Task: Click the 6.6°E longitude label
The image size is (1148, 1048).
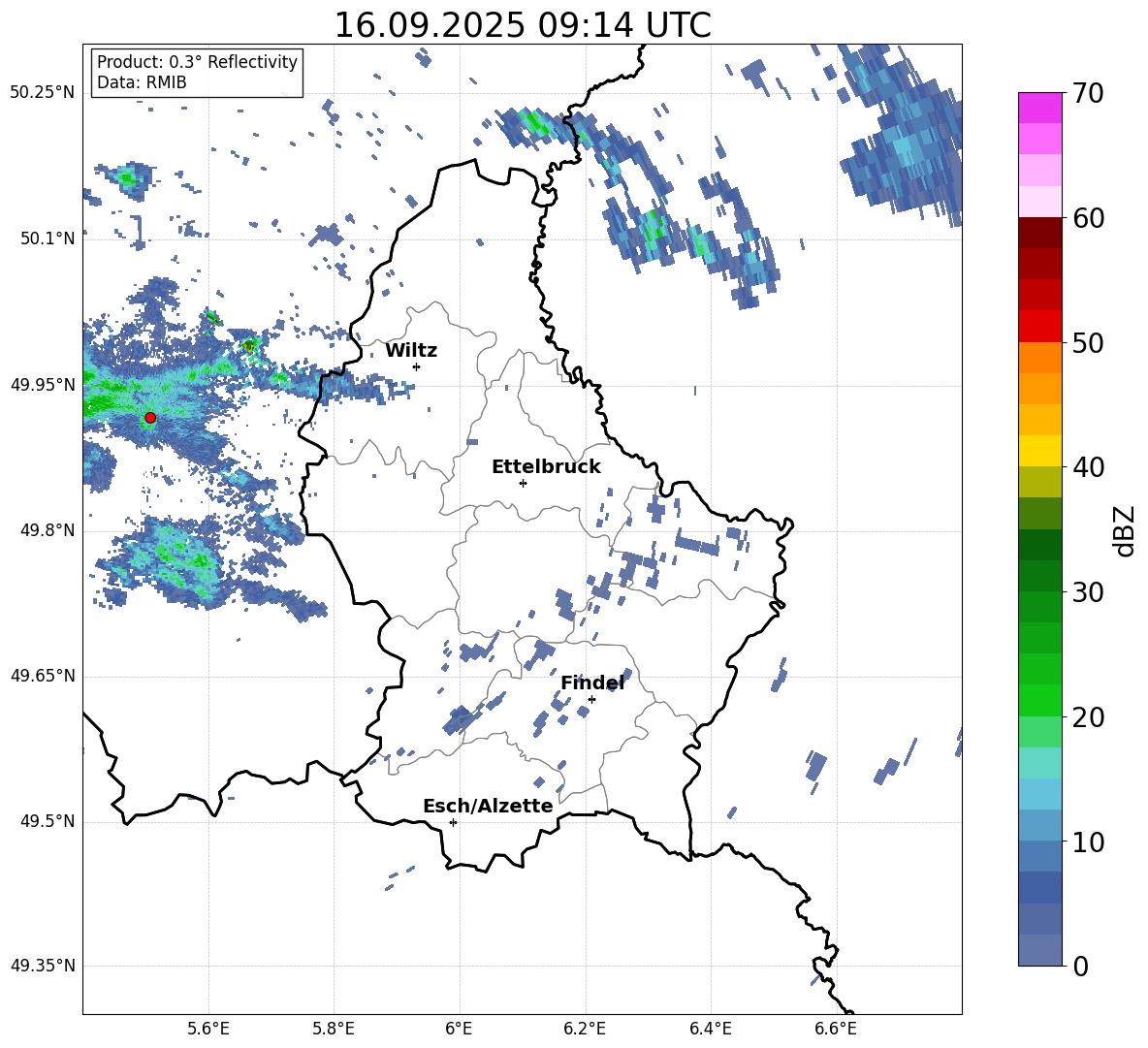Action: click(x=836, y=1029)
